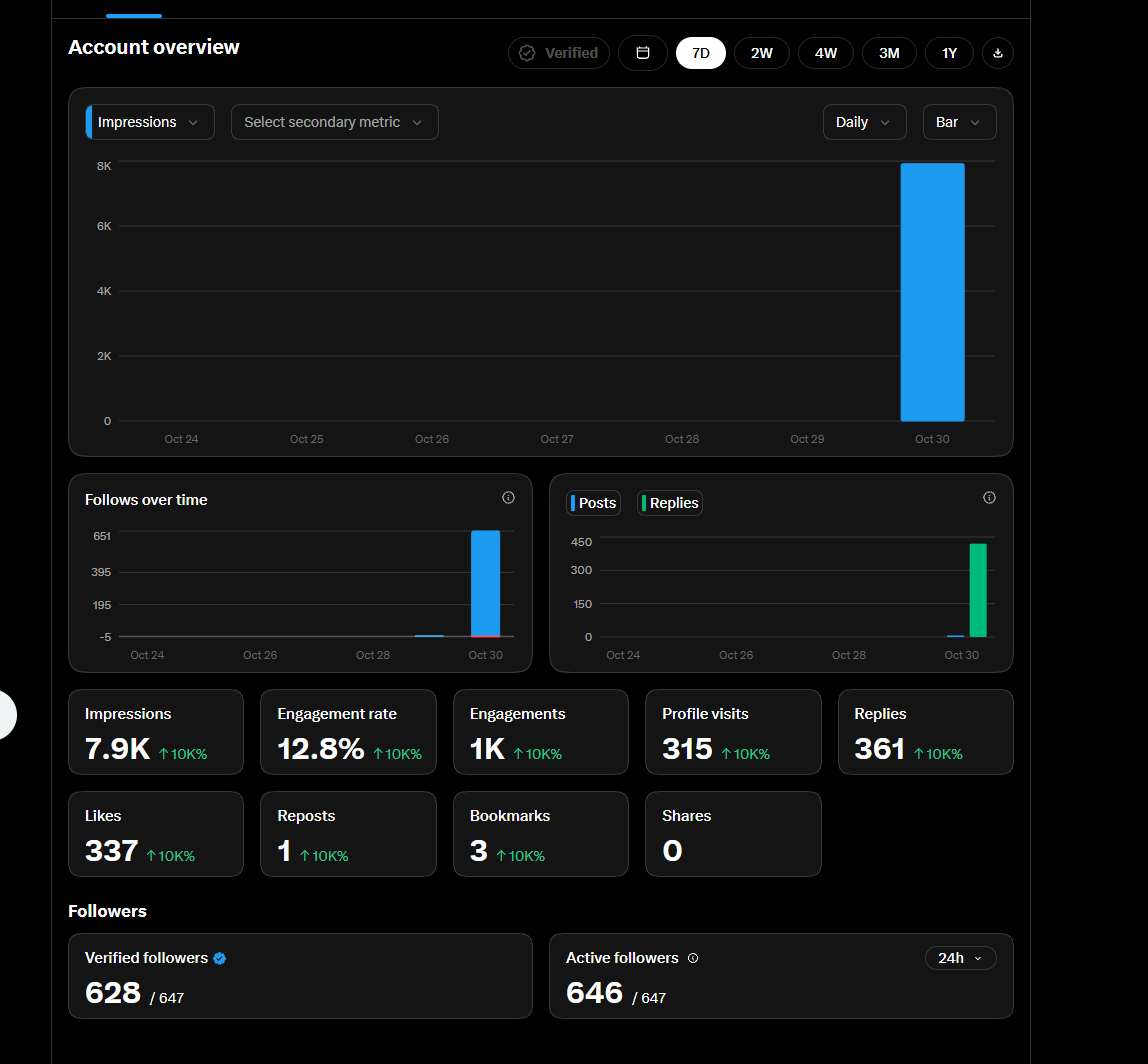Image resolution: width=1148 pixels, height=1064 pixels.
Task: Switch to the 4W time range
Action: pyautogui.click(x=826, y=53)
